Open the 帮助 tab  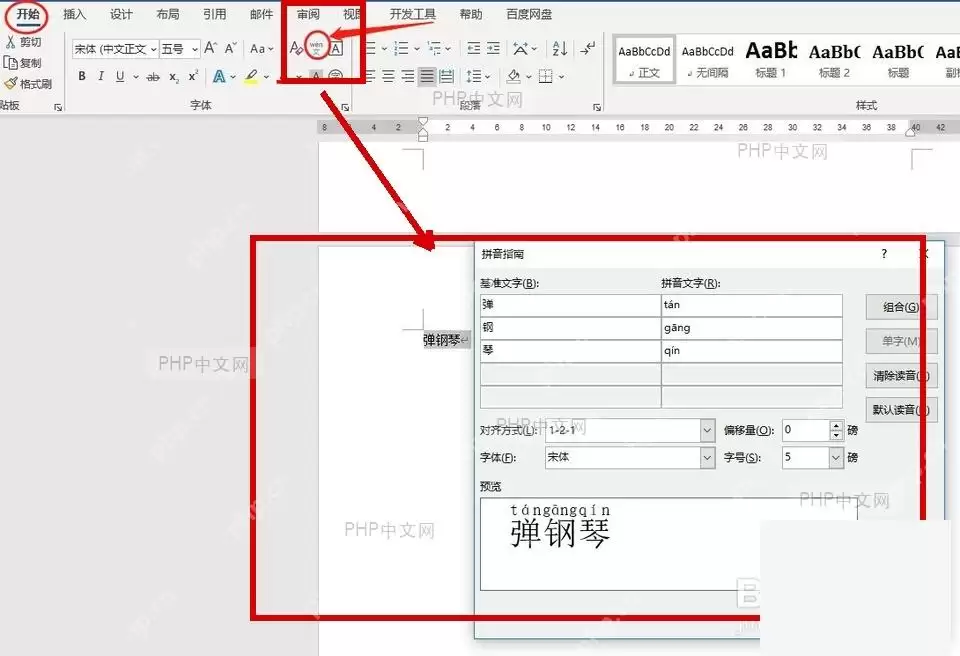pyautogui.click(x=471, y=13)
